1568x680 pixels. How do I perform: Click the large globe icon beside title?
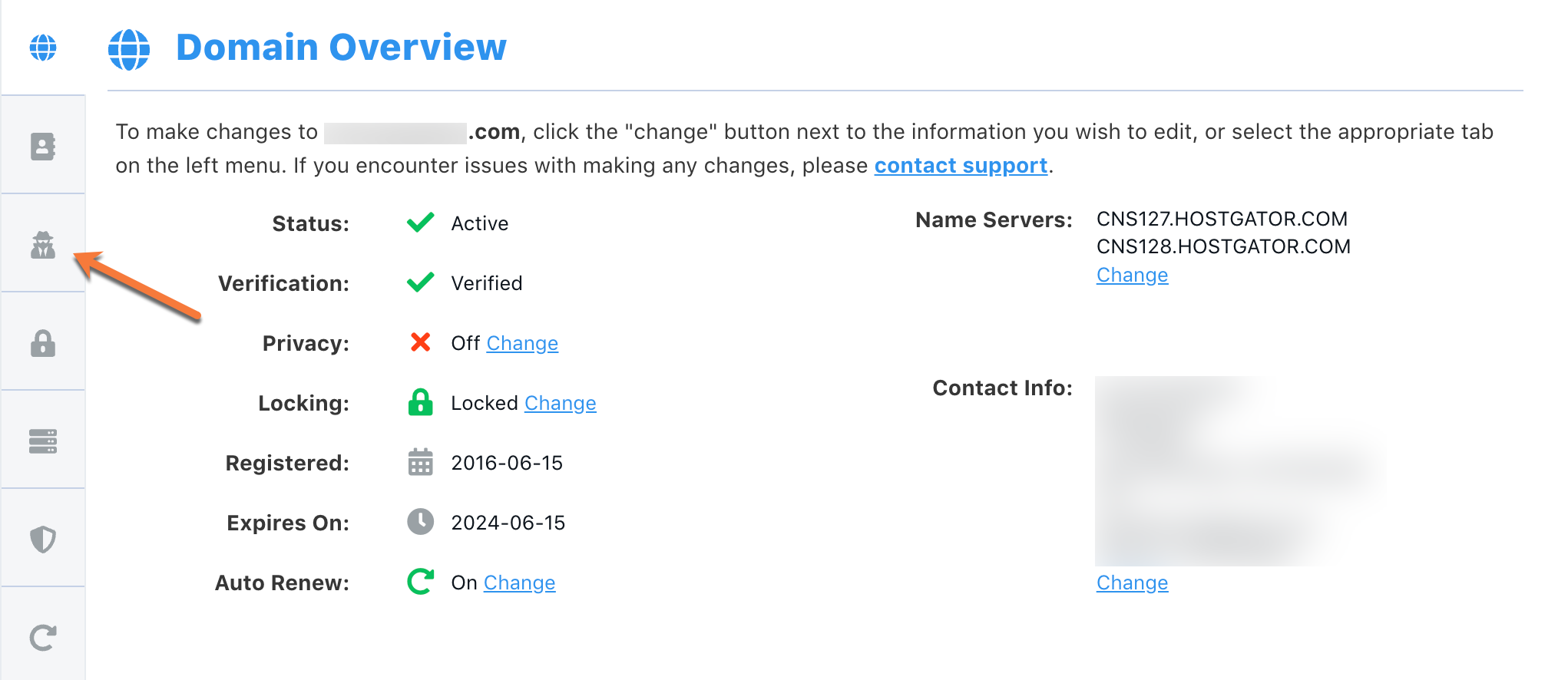tap(129, 50)
